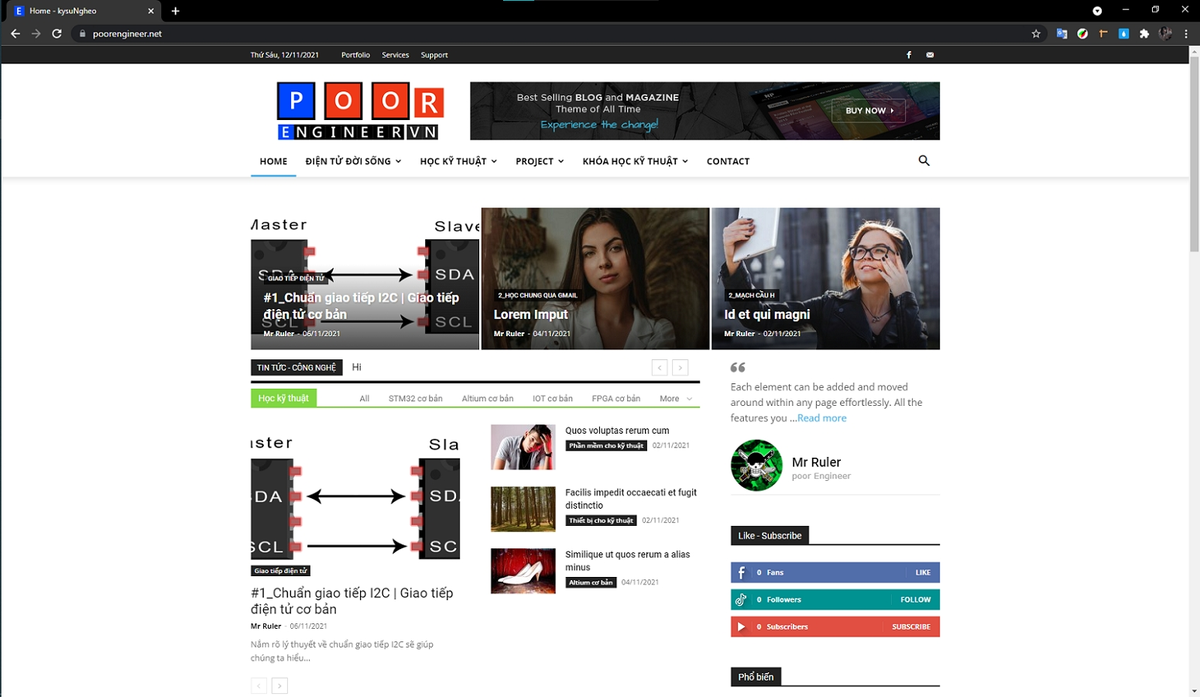Open Similique ut quos rerum article title

(627, 561)
